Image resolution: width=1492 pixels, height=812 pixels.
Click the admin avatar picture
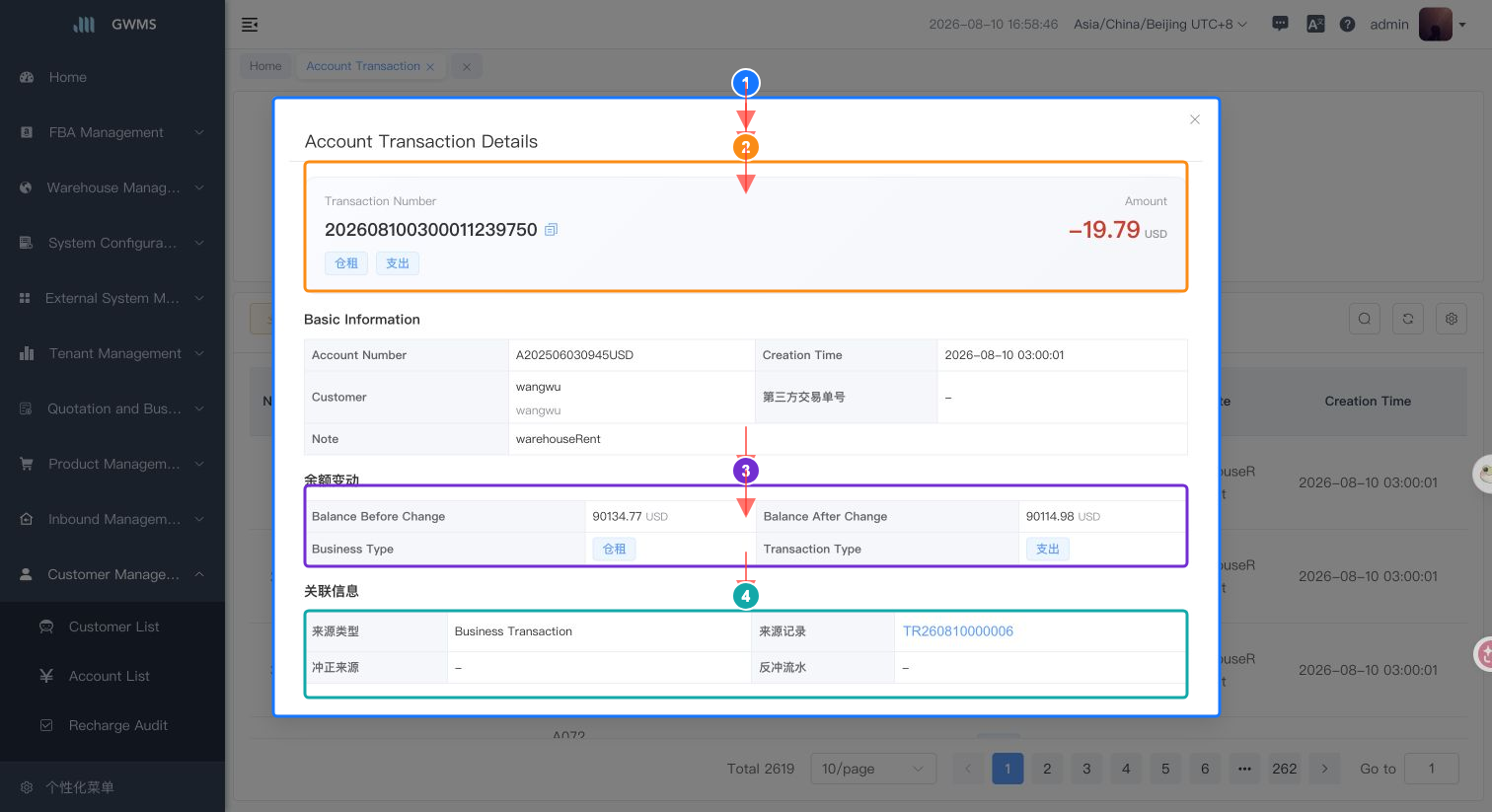(x=1436, y=24)
